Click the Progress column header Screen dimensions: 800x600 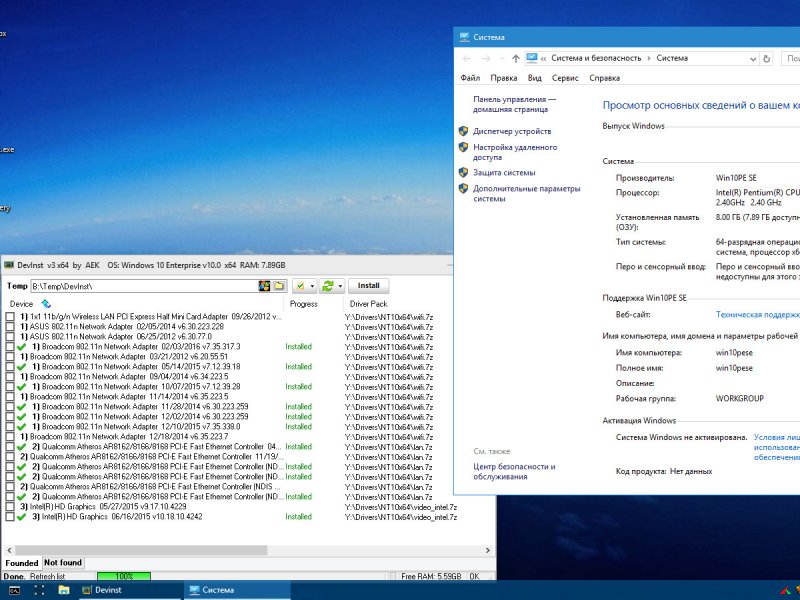(x=304, y=304)
